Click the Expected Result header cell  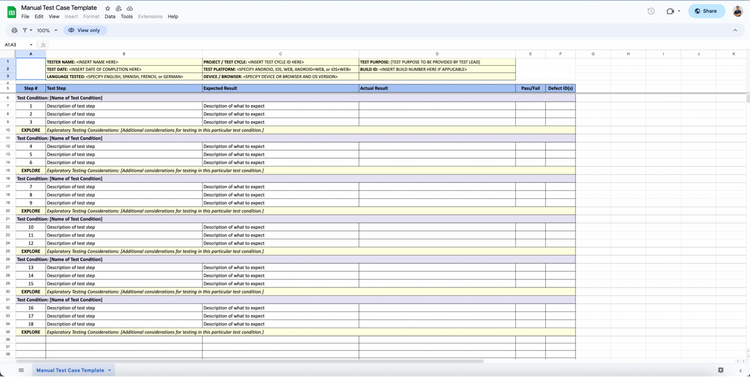coord(280,88)
